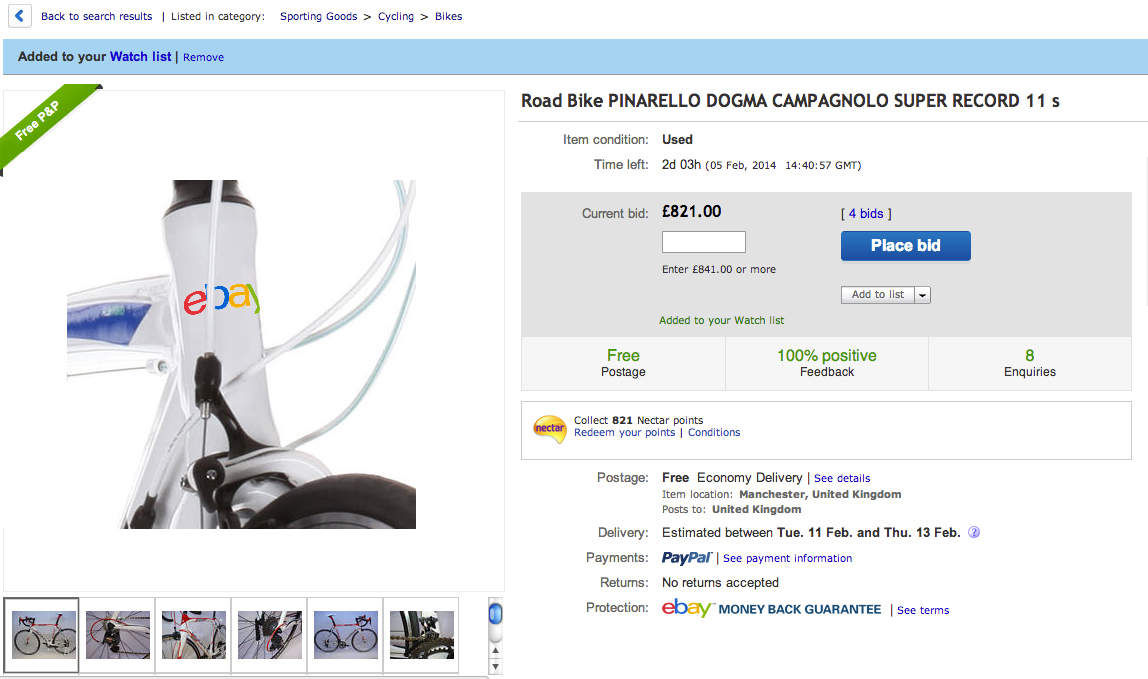Click the PayPal logo

coord(686,558)
